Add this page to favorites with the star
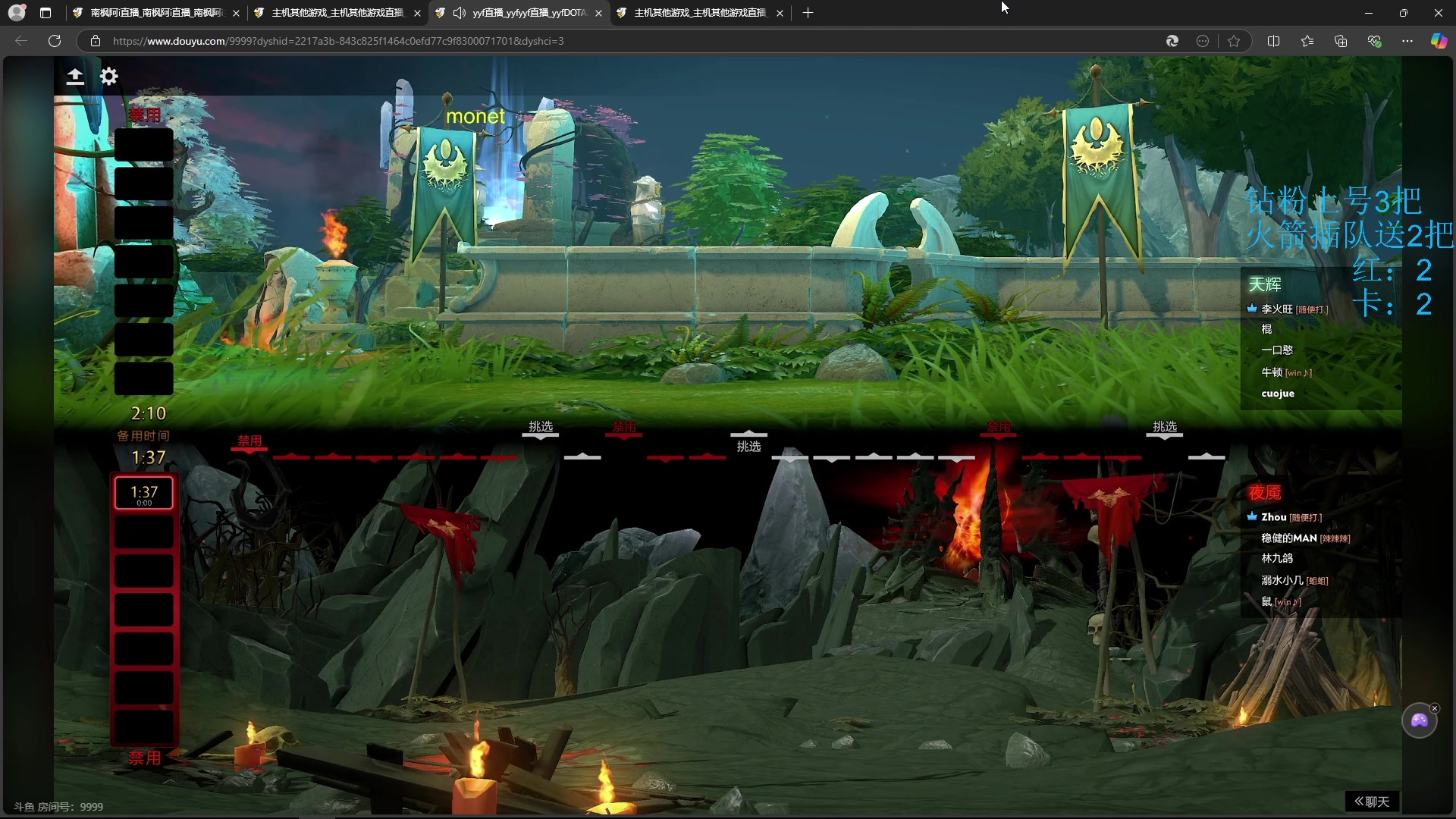 tap(1235, 41)
